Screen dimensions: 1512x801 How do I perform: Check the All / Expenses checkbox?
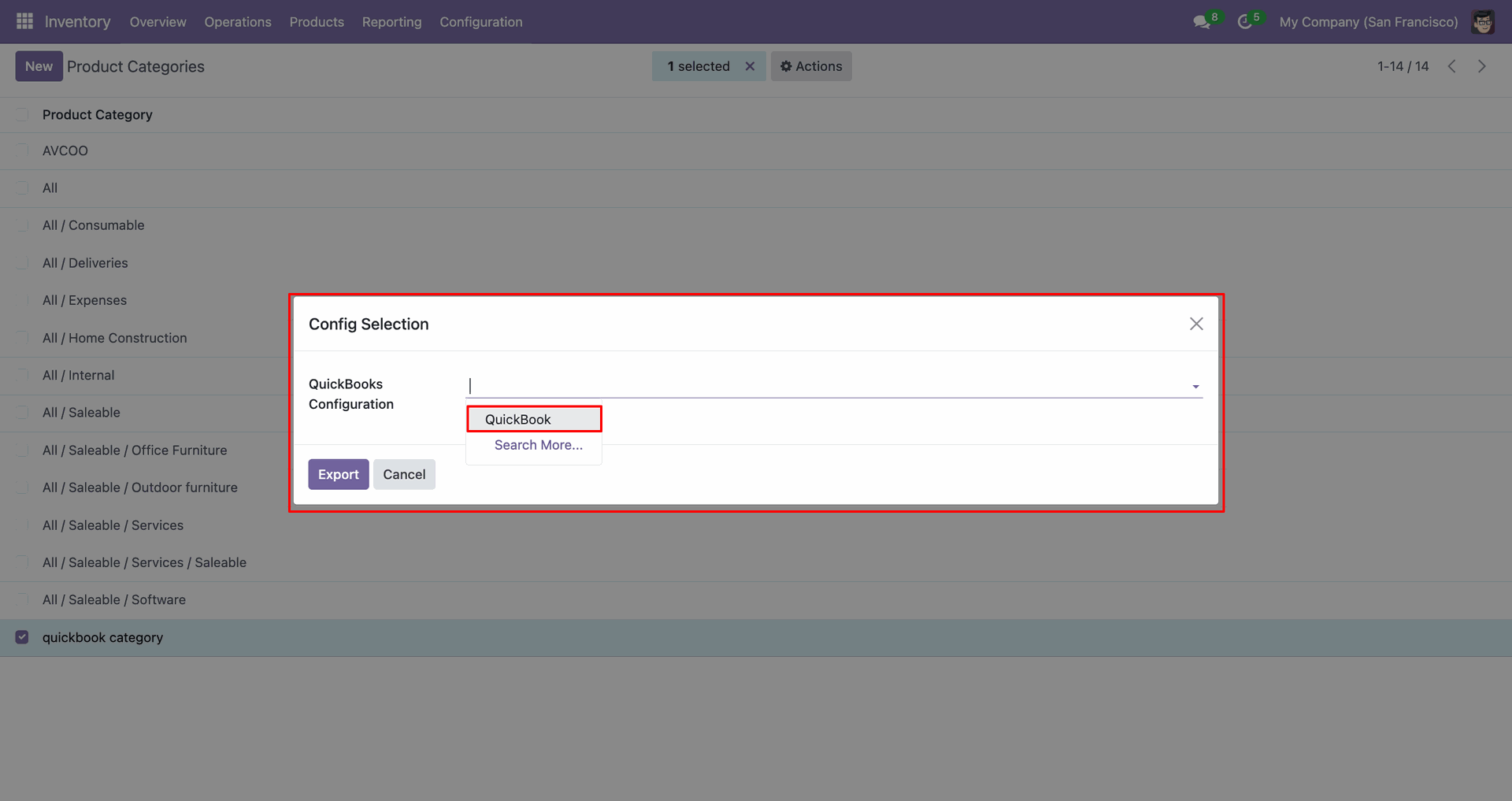(x=22, y=300)
